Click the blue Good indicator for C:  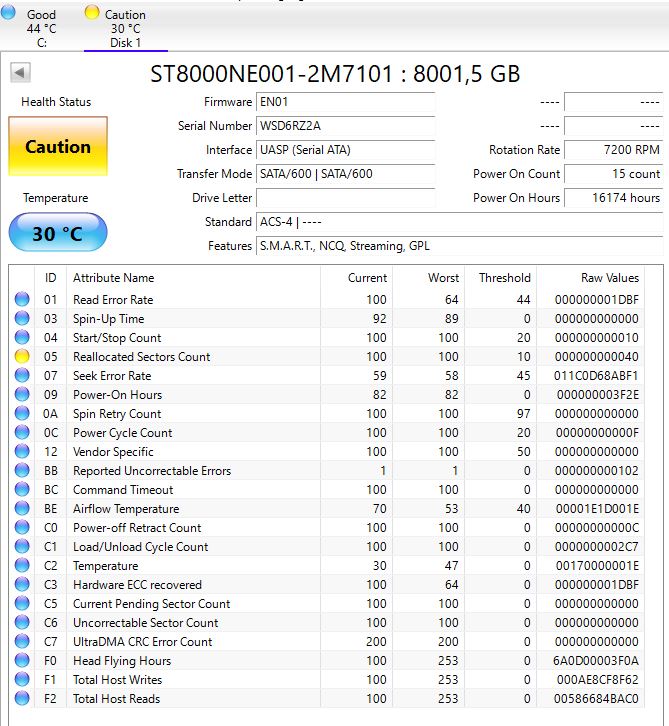point(8,13)
